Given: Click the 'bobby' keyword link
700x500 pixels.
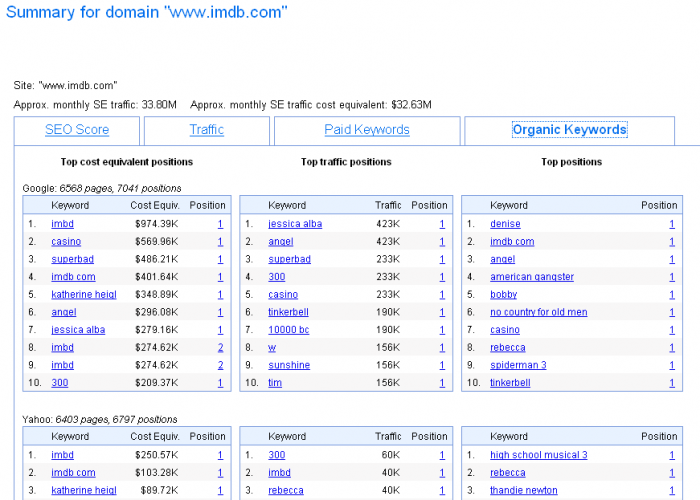Looking at the screenshot, I should coord(504,294).
